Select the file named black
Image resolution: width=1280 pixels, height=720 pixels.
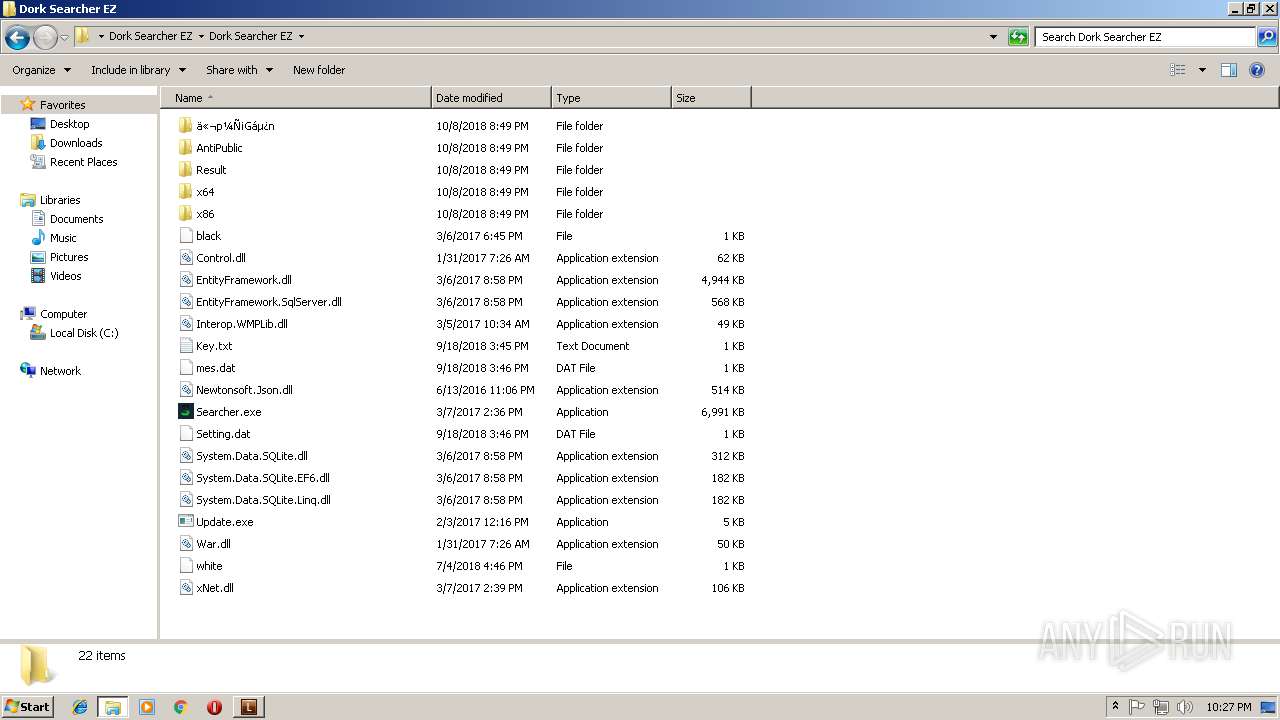click(x=209, y=236)
